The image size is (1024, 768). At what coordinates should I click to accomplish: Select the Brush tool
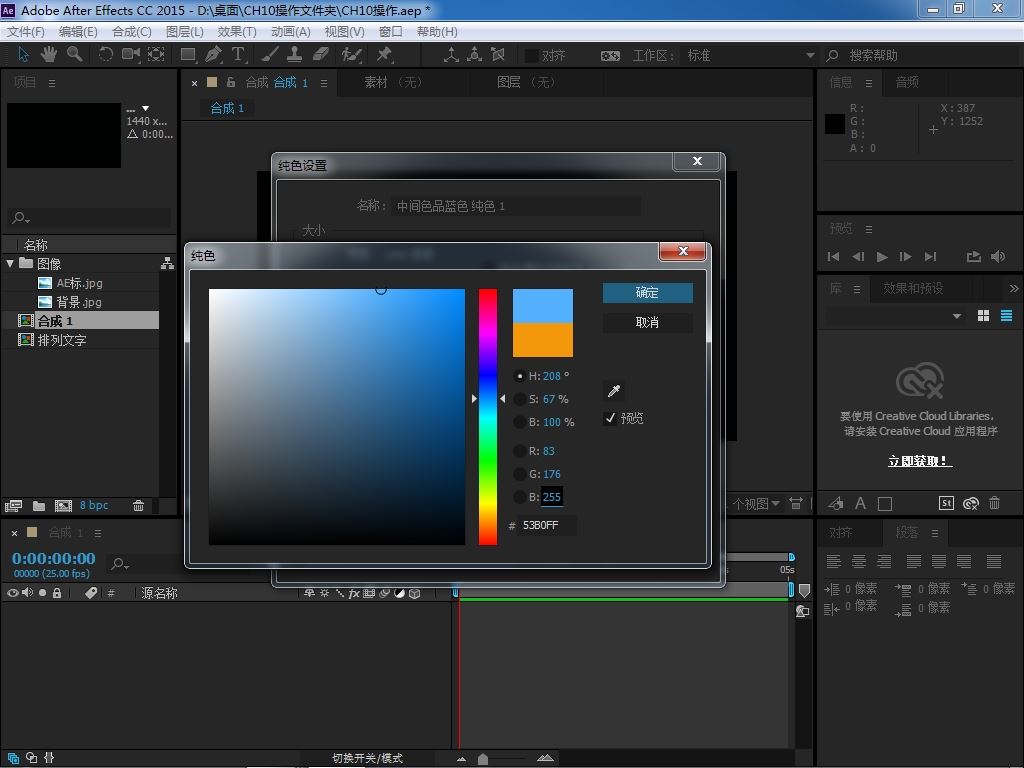pos(270,54)
